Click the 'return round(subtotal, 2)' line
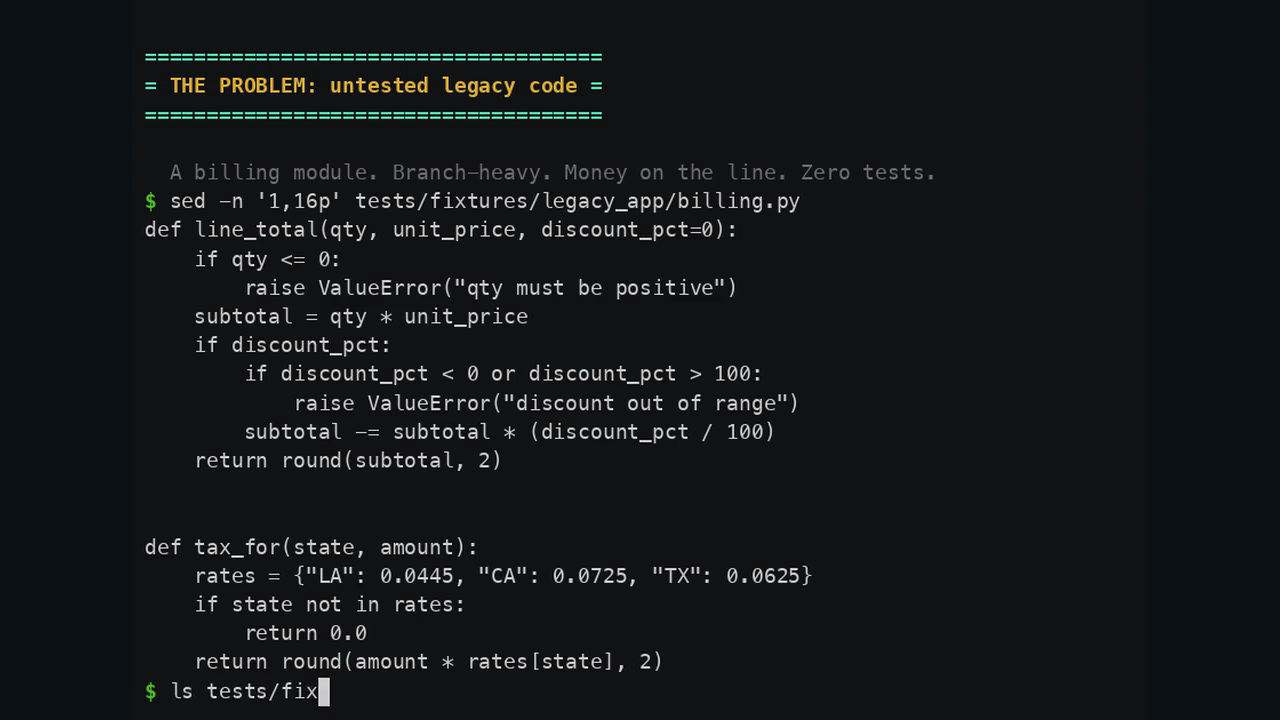Viewport: 1280px width, 720px height. coord(348,461)
